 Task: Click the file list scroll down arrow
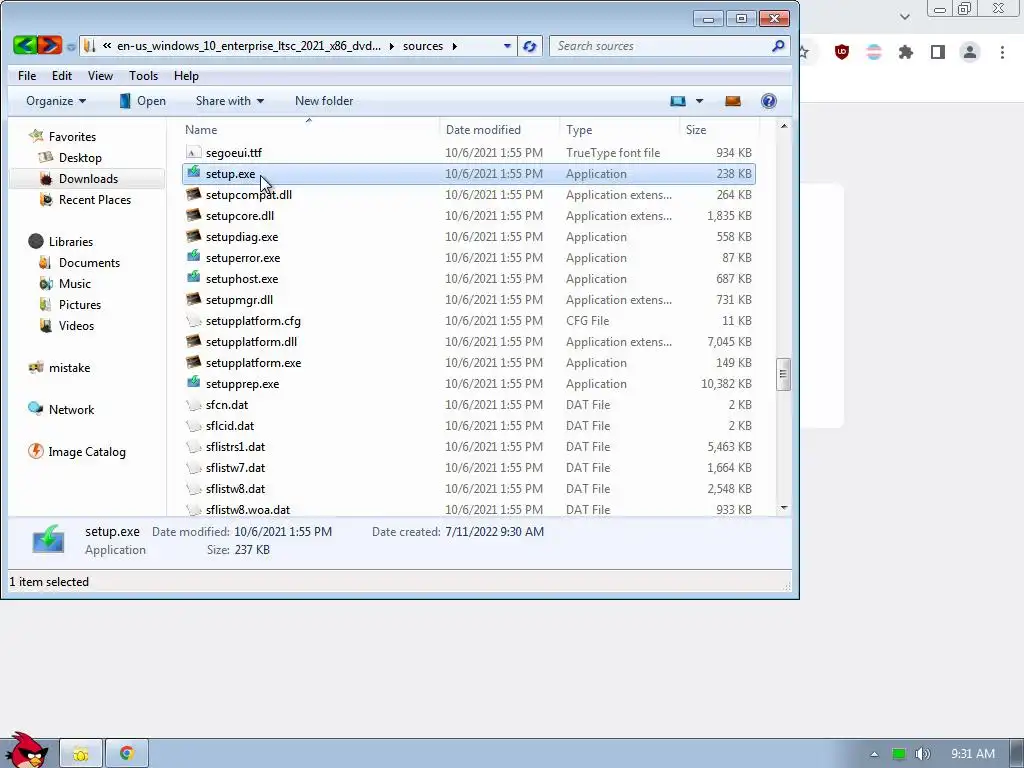point(784,508)
